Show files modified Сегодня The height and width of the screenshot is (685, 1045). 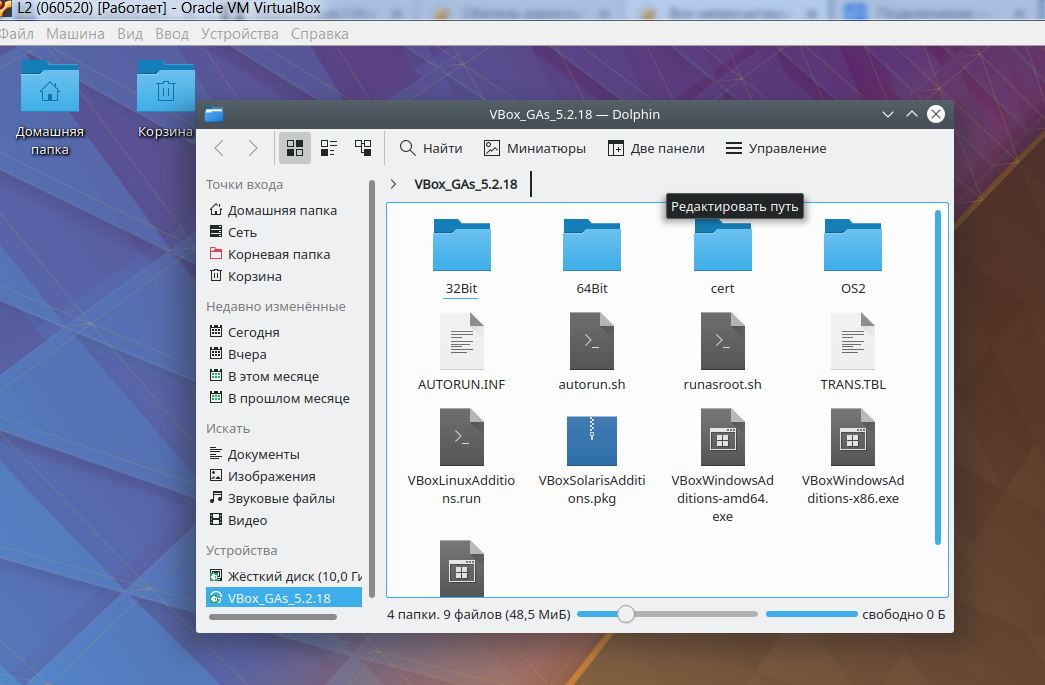[x=245, y=332]
